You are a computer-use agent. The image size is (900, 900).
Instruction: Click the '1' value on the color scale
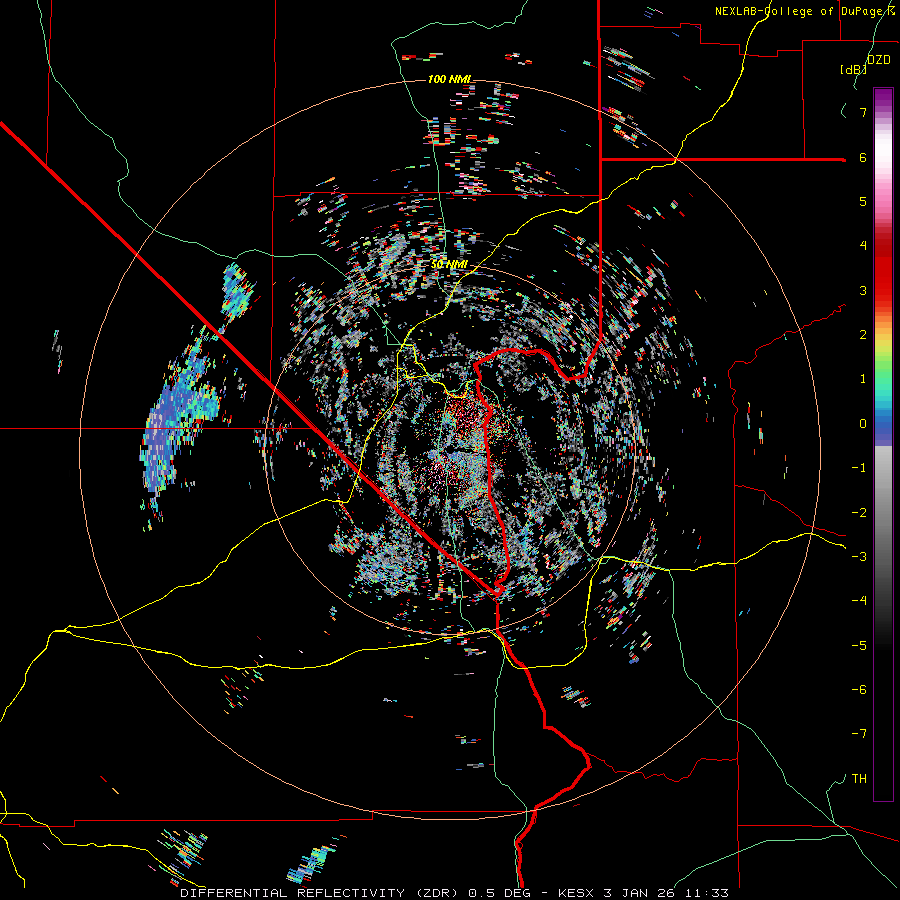pyautogui.click(x=863, y=379)
